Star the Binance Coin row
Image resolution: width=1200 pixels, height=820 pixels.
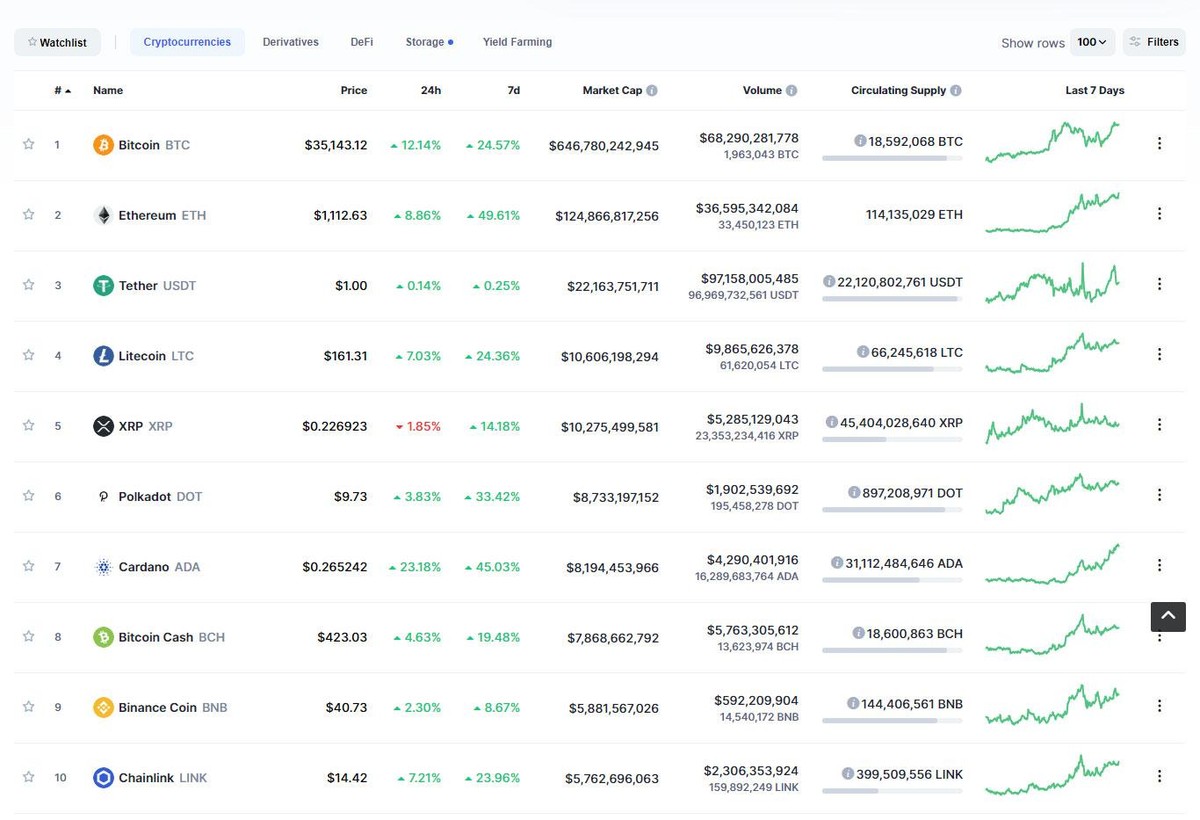coord(28,707)
